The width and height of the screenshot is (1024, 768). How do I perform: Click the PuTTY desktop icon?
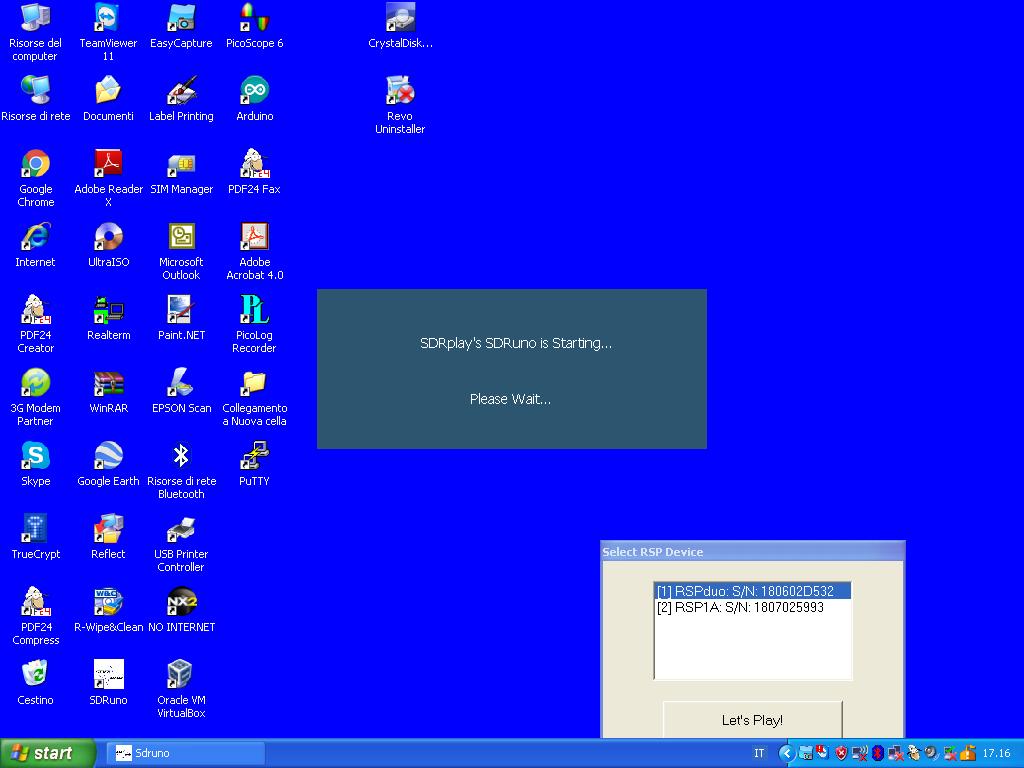(254, 456)
